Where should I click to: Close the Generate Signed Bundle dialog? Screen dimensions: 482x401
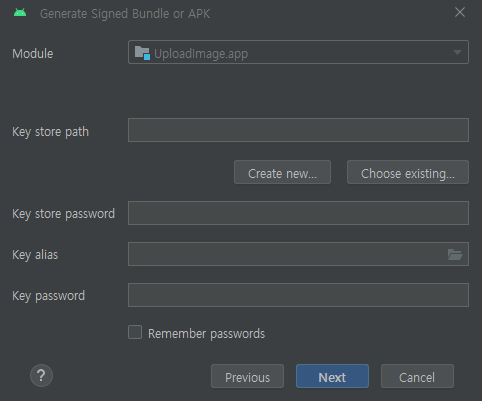460,12
